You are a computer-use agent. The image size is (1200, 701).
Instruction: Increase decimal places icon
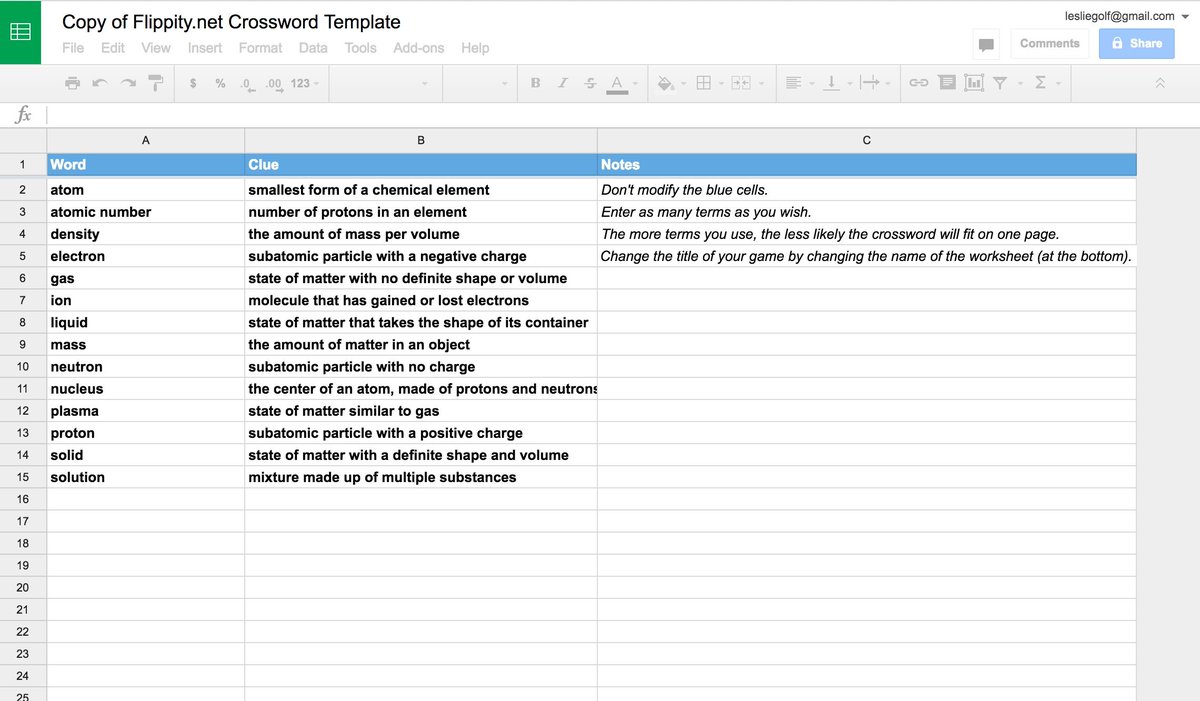[x=274, y=83]
